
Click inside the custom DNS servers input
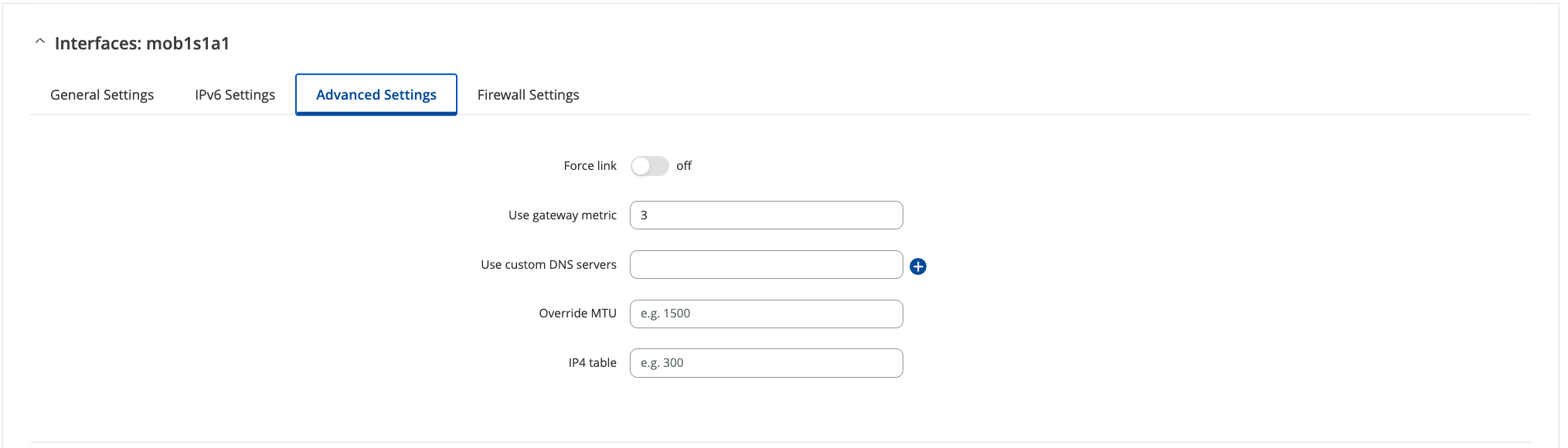click(x=767, y=265)
